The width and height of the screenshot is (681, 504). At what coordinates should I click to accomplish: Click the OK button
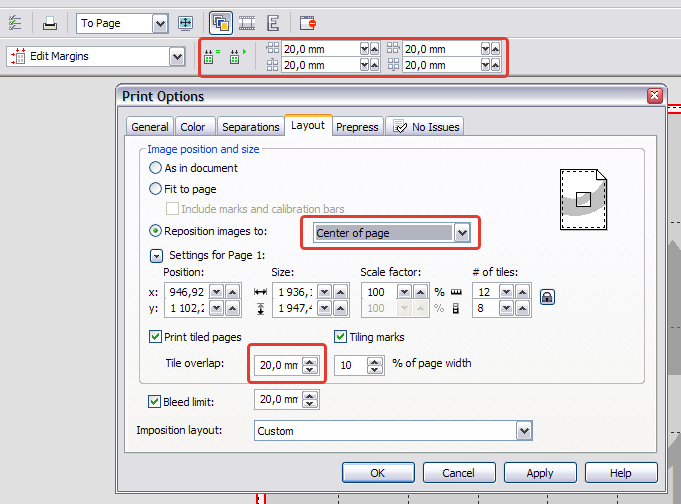point(378,473)
